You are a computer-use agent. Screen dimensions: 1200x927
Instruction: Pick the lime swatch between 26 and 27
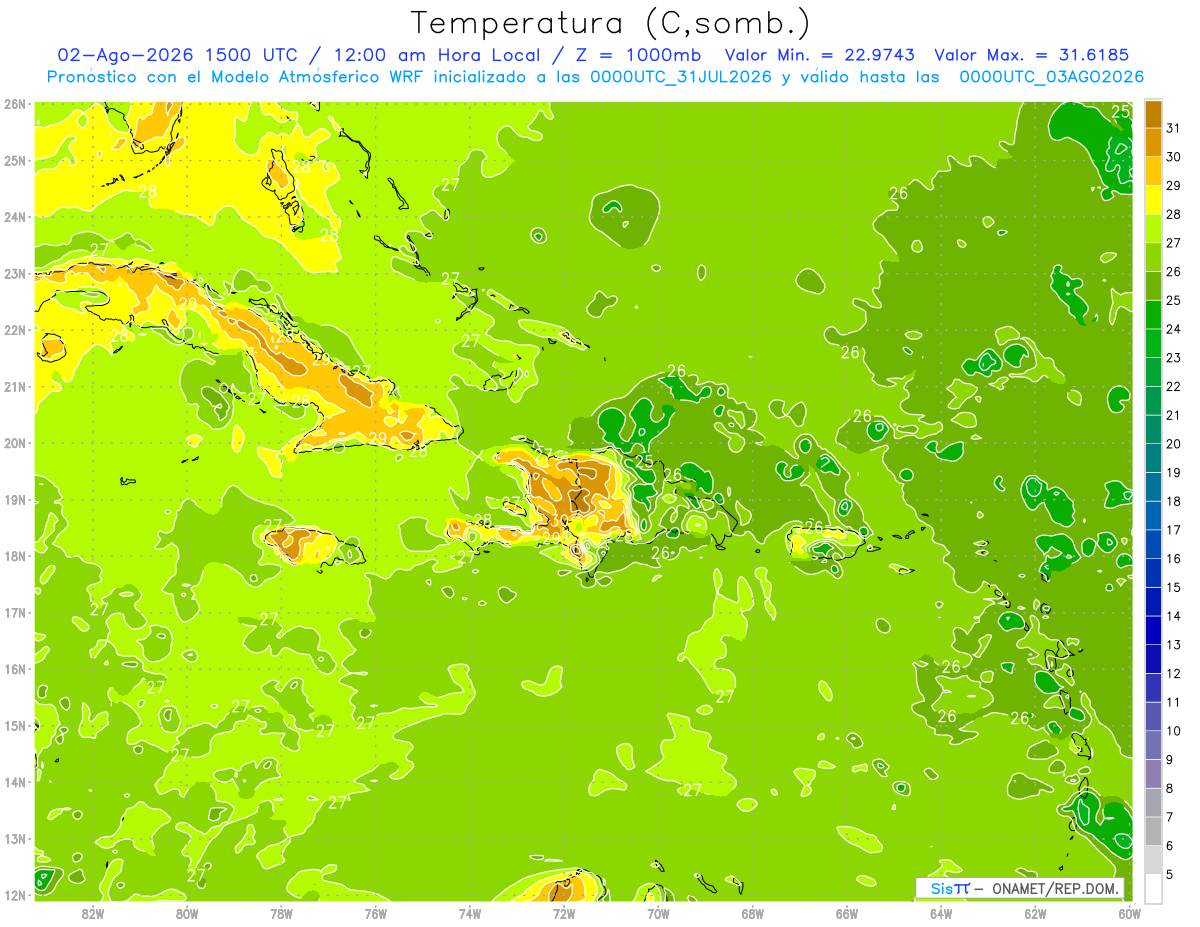click(1154, 257)
